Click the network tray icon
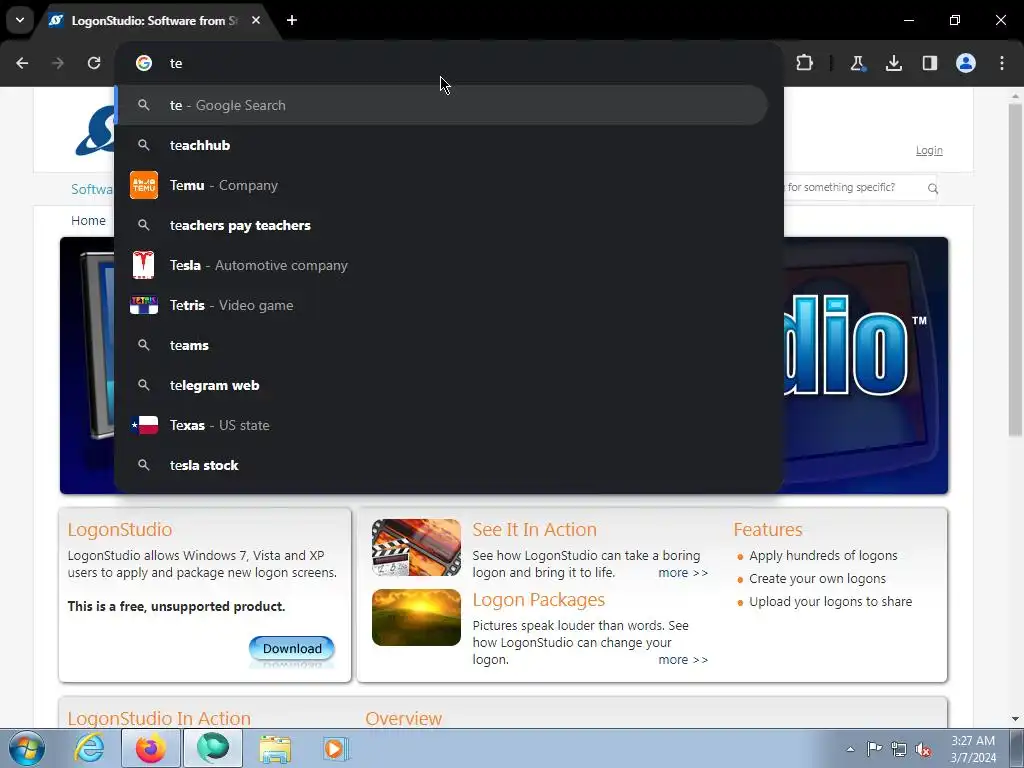This screenshot has width=1024, height=768. (899, 749)
